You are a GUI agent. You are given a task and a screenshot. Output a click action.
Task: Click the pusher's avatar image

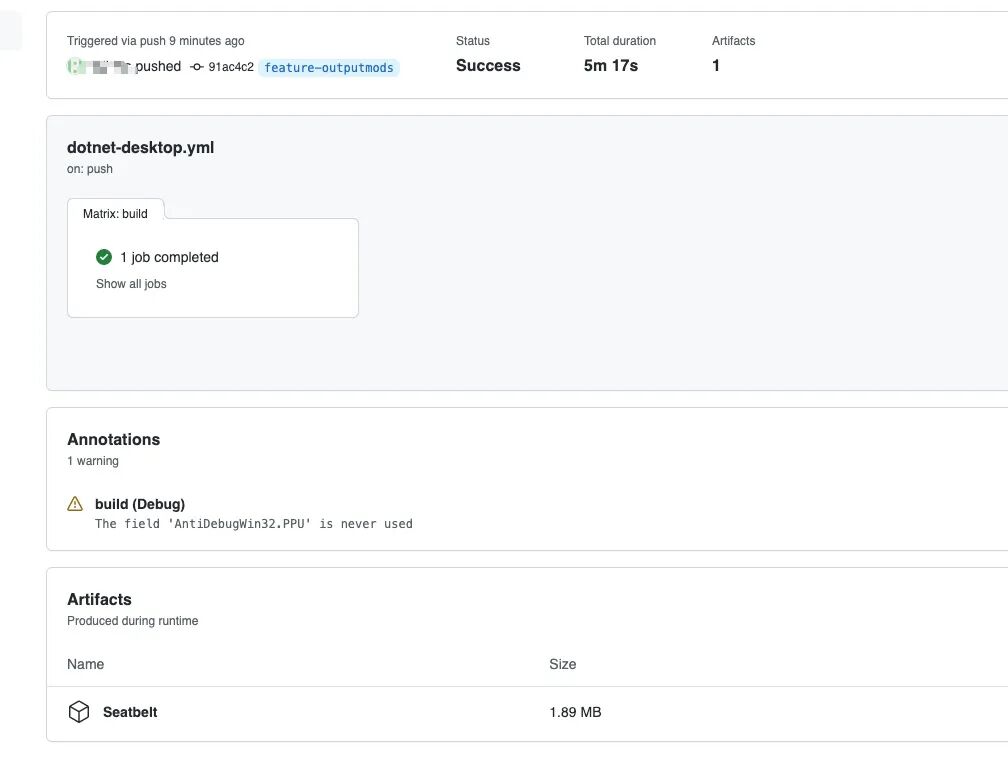pyautogui.click(x=75, y=67)
